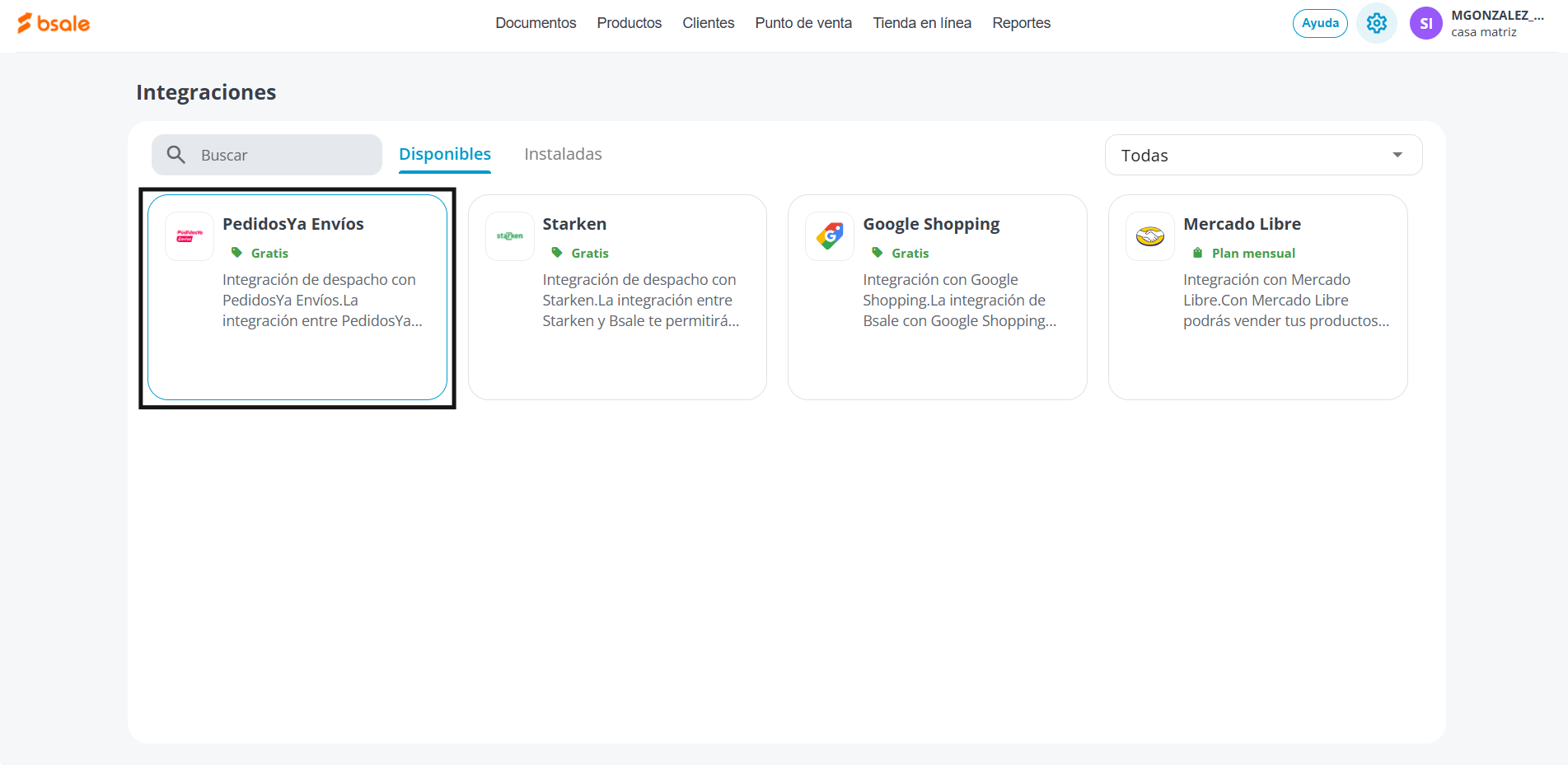Click the Gratis label on Google Shopping
This screenshot has width=1568, height=765.
click(910, 253)
